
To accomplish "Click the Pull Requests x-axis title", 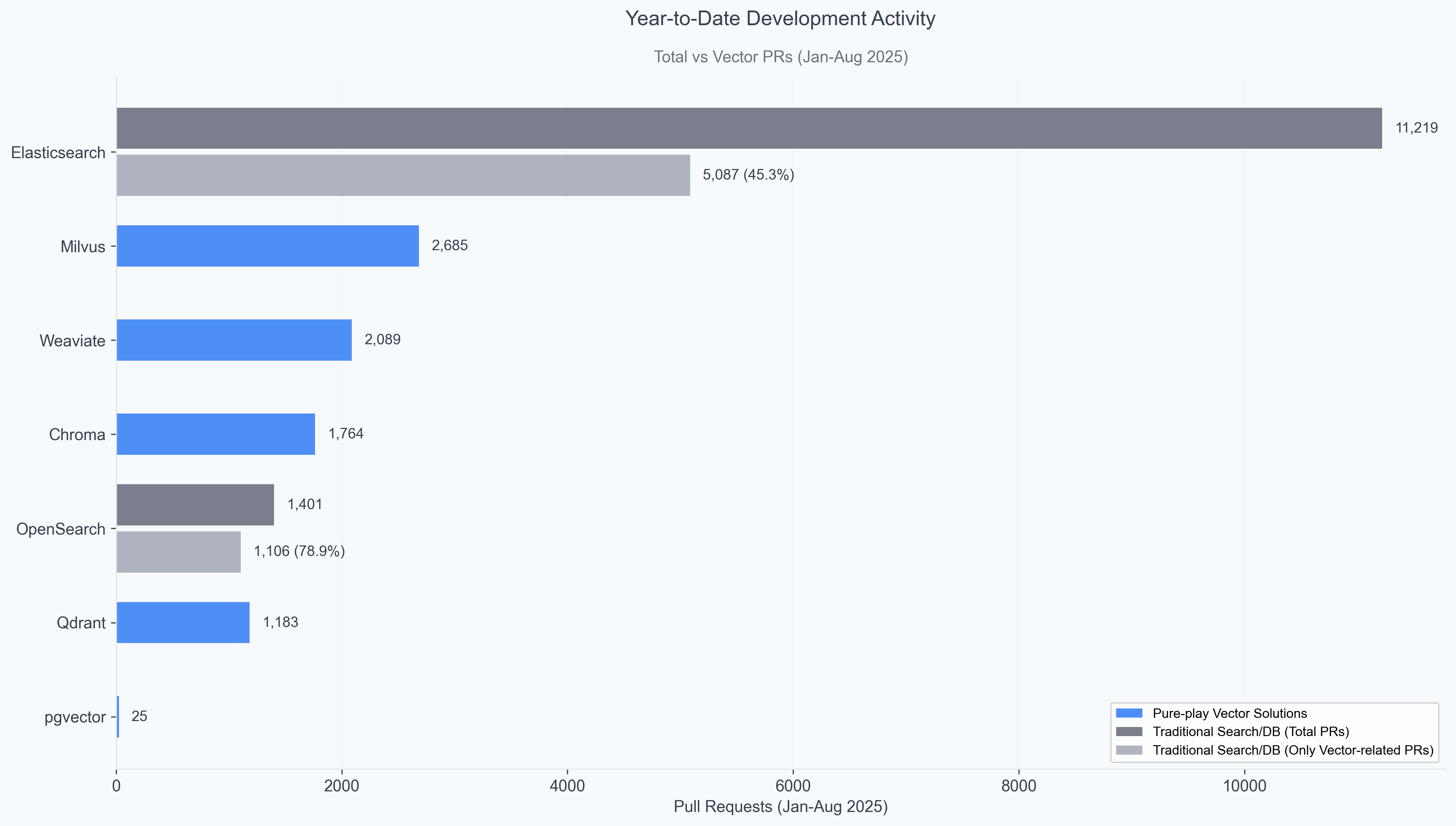I will [780, 807].
